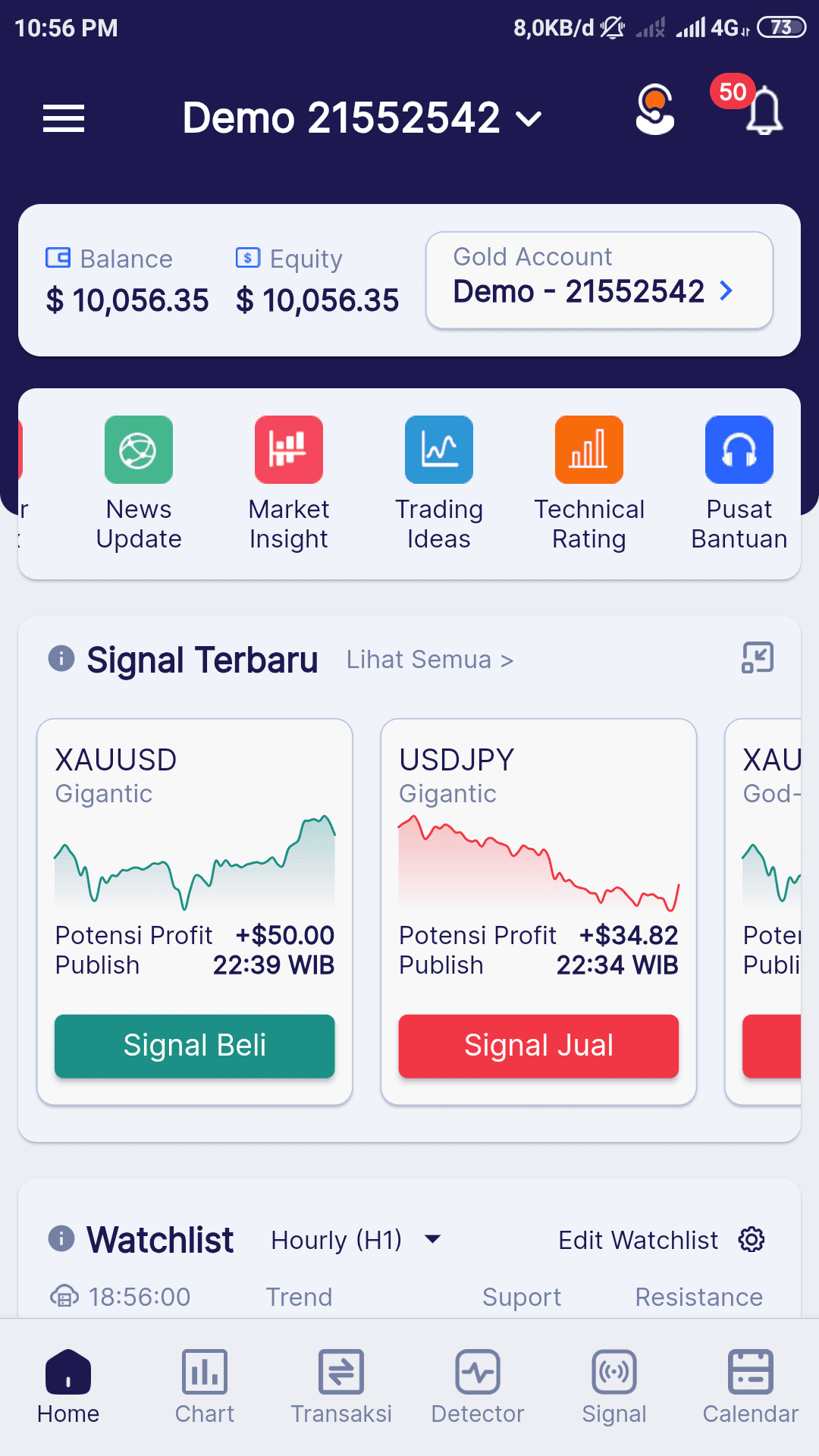The image size is (819, 1456).
Task: Open Gold Account Demo chevron
Action: 726,290
